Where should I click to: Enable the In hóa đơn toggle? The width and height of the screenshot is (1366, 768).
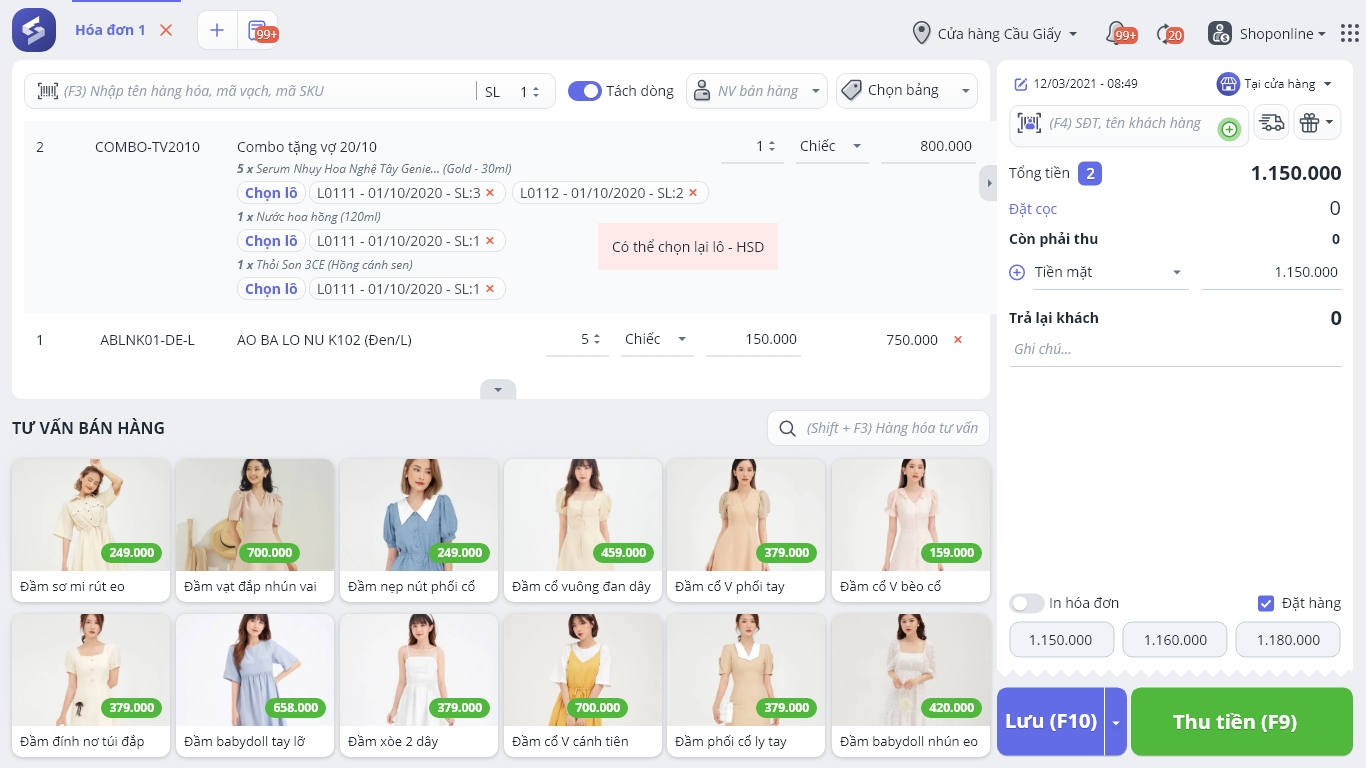click(1026, 603)
